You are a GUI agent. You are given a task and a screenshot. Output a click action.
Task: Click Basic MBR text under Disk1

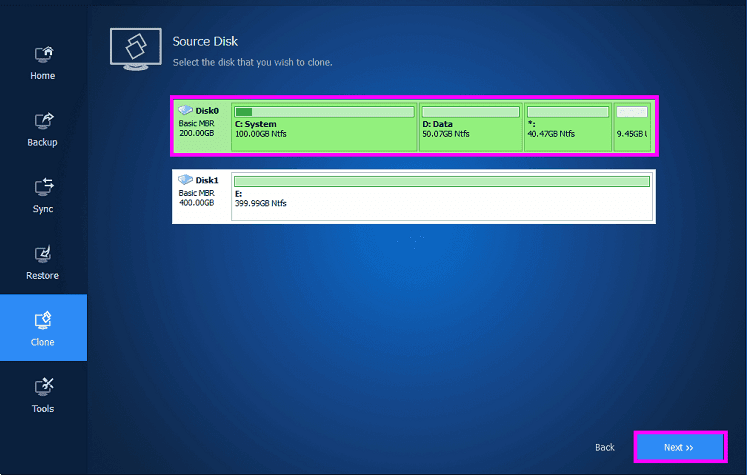pos(196,193)
